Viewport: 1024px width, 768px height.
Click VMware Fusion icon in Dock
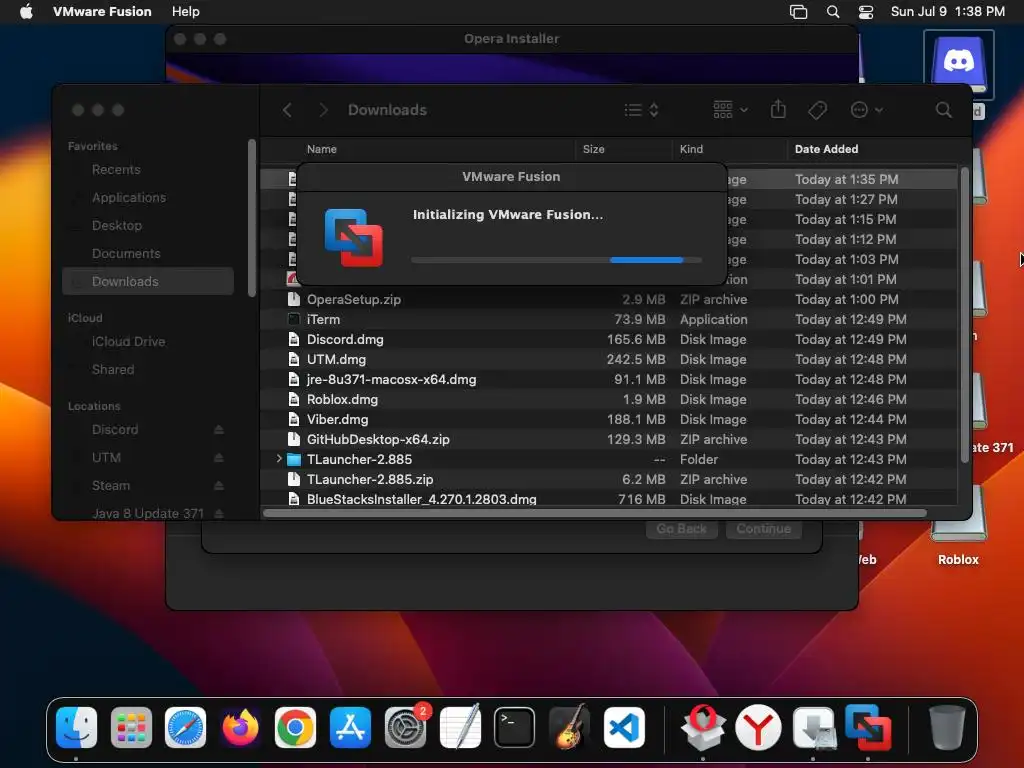(868, 727)
